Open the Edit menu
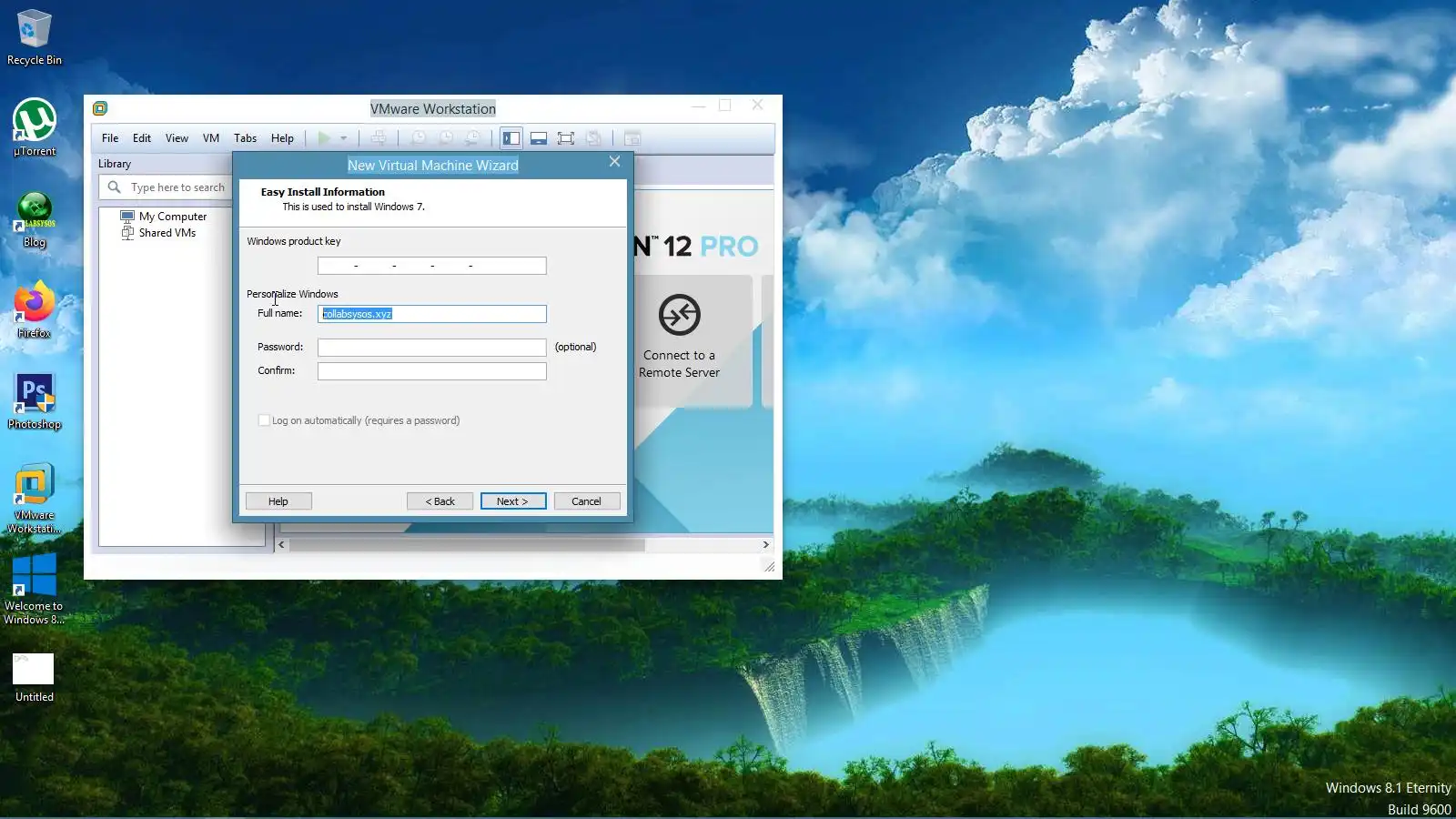Screen dimensions: 1456x819 tap(142, 138)
